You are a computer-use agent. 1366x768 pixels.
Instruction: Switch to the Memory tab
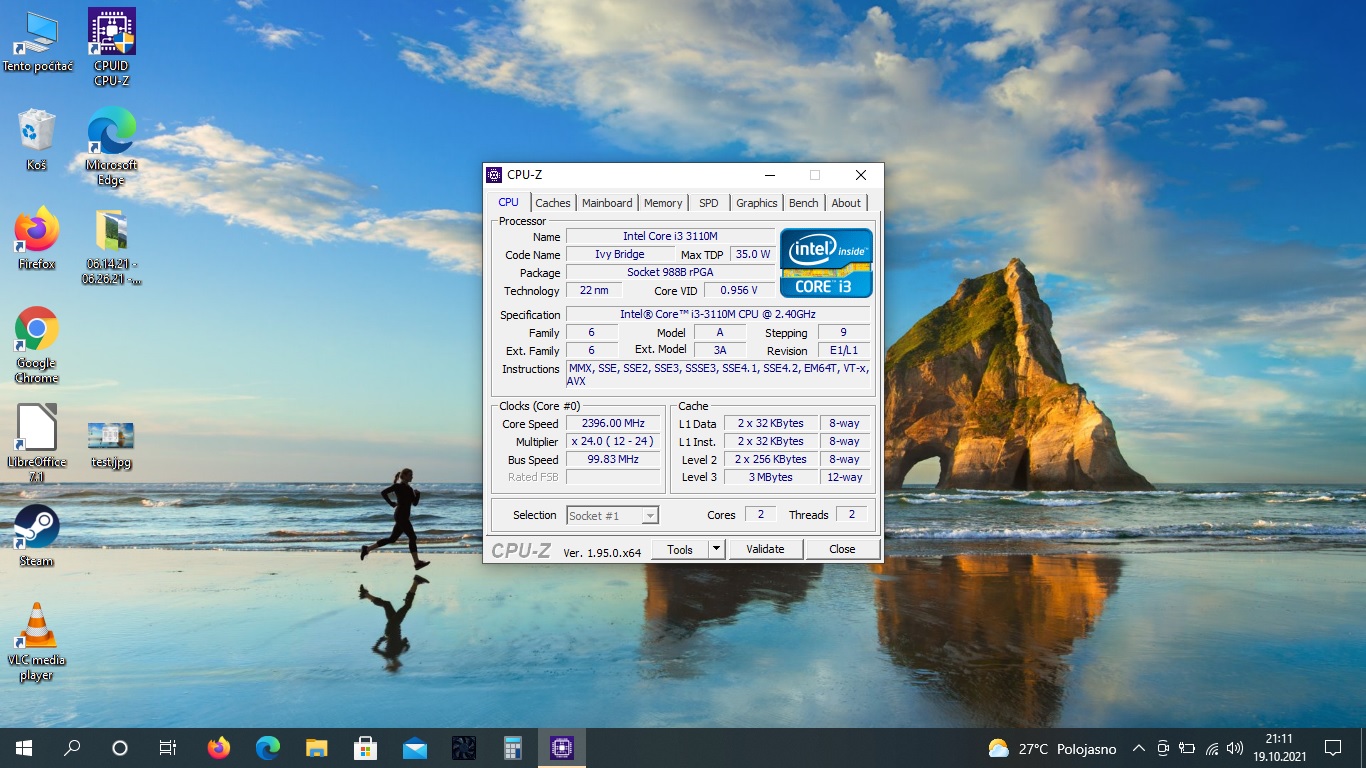click(x=662, y=203)
